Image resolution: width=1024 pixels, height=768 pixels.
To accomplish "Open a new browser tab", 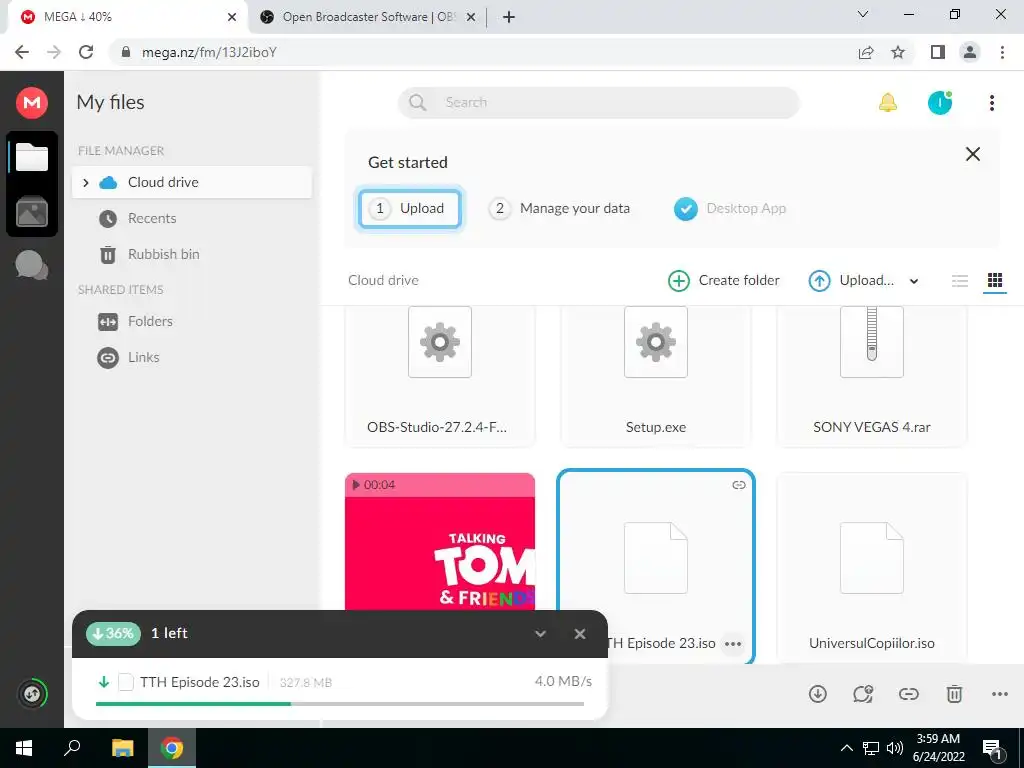I will tap(509, 17).
